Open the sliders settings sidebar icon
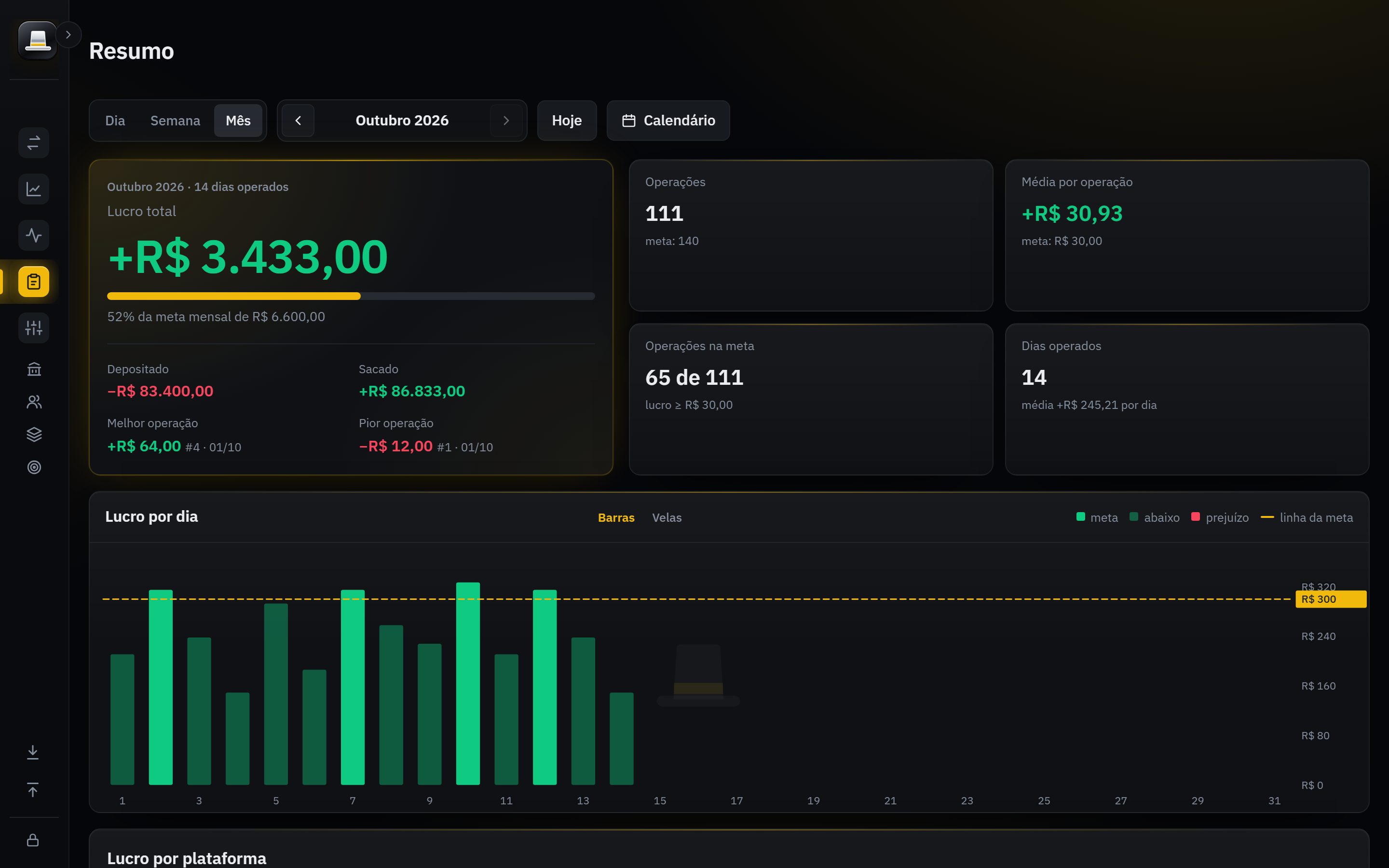This screenshot has height=868, width=1389. point(34,328)
